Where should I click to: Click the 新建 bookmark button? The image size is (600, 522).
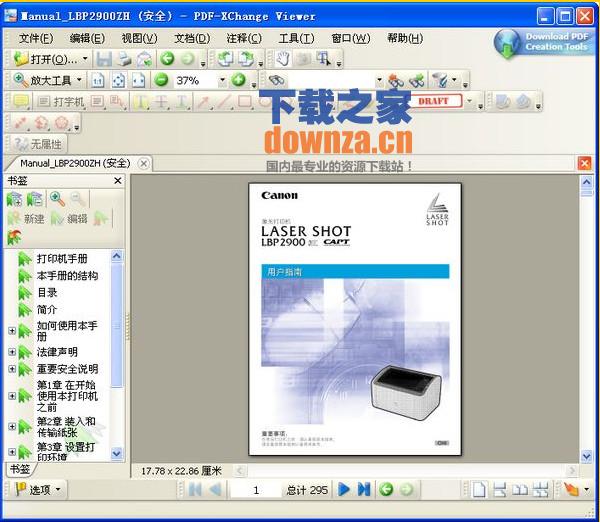click(26, 219)
